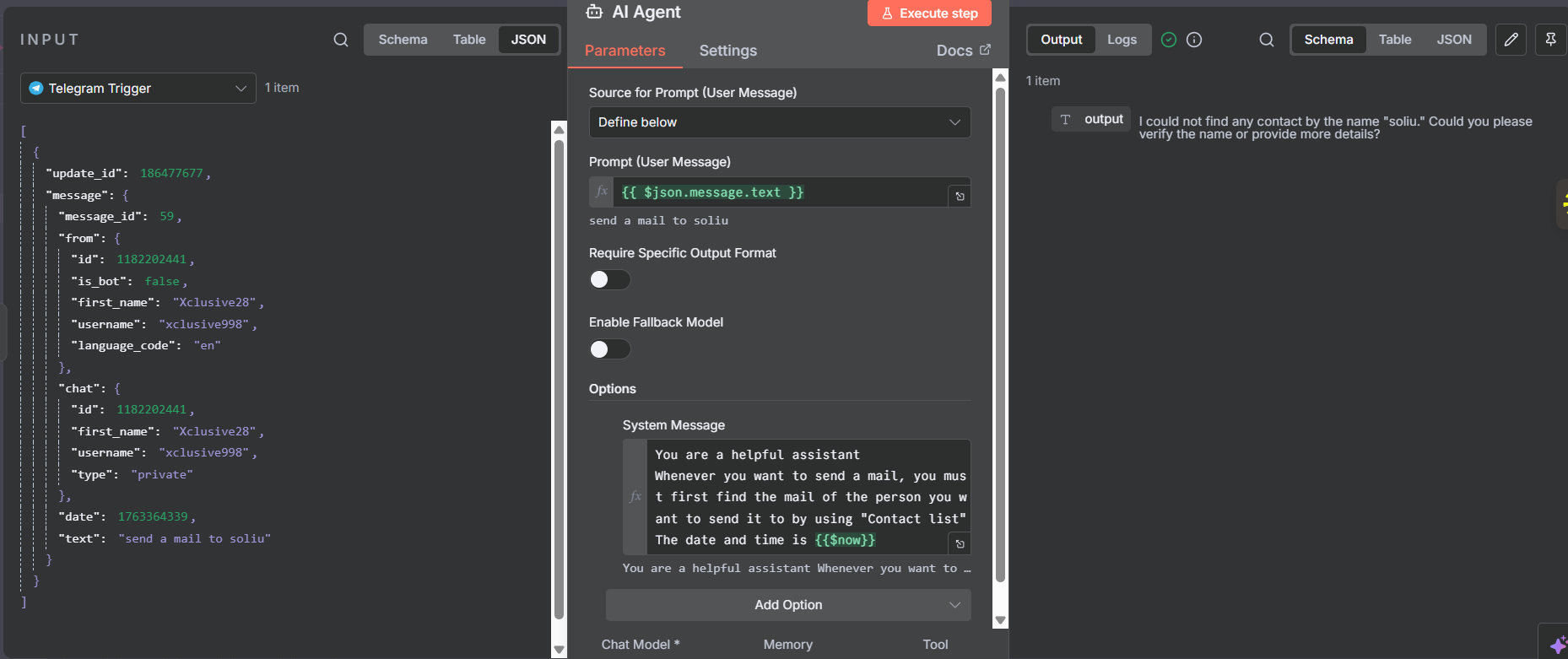
Task: Switch input view to JSON
Action: pos(528,40)
